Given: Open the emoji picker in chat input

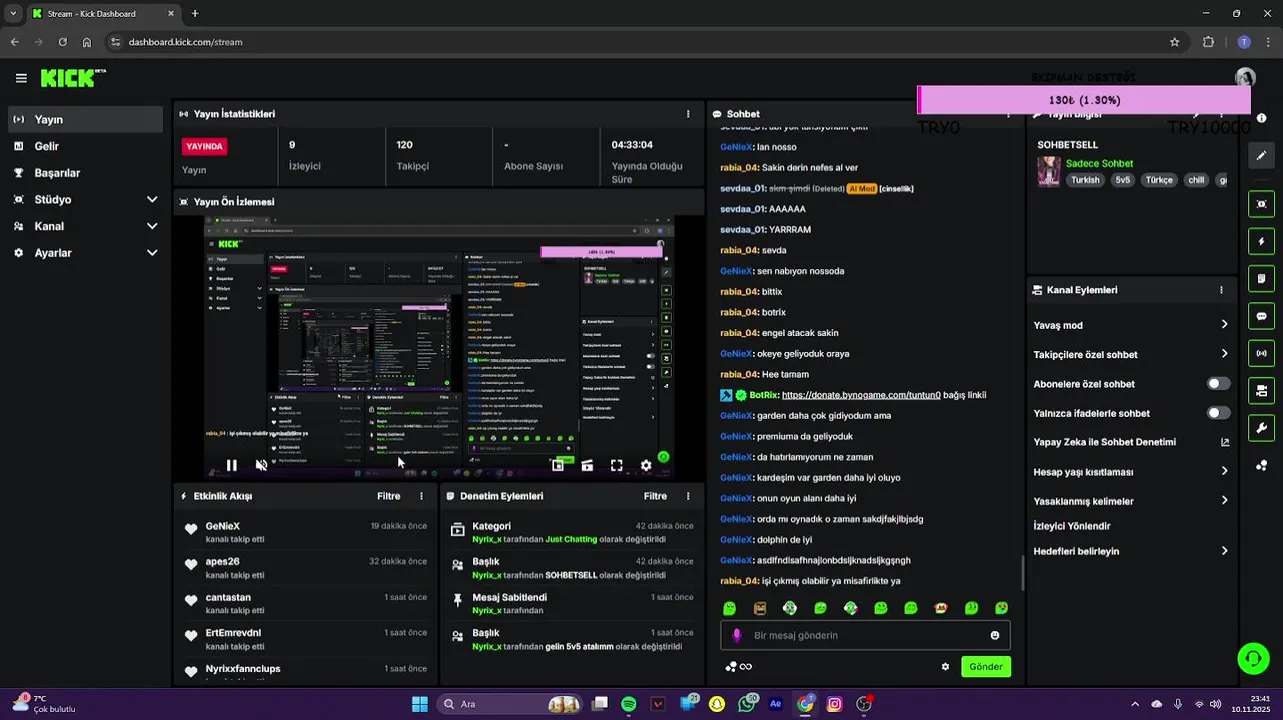Looking at the screenshot, I should [x=995, y=635].
